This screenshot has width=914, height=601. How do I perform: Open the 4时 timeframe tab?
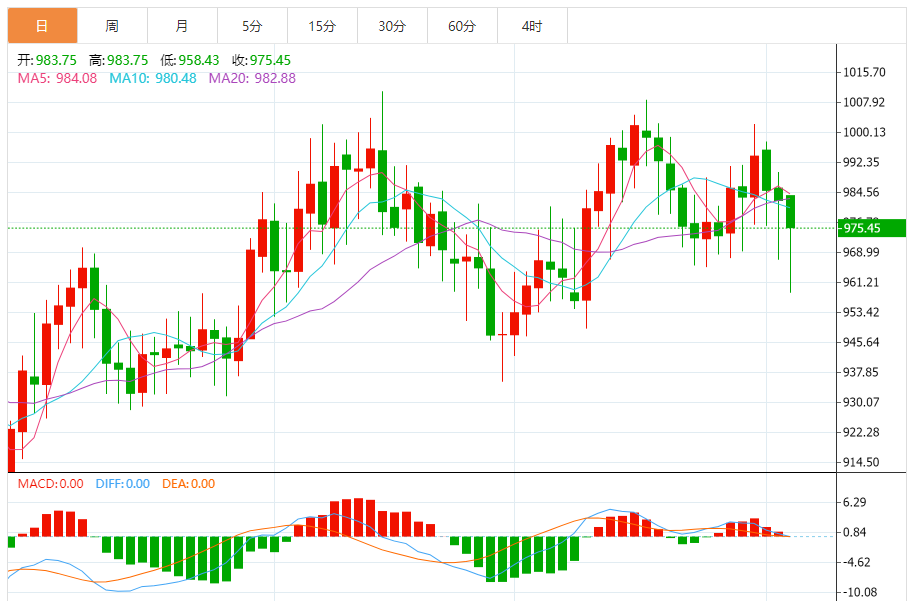(x=532, y=26)
